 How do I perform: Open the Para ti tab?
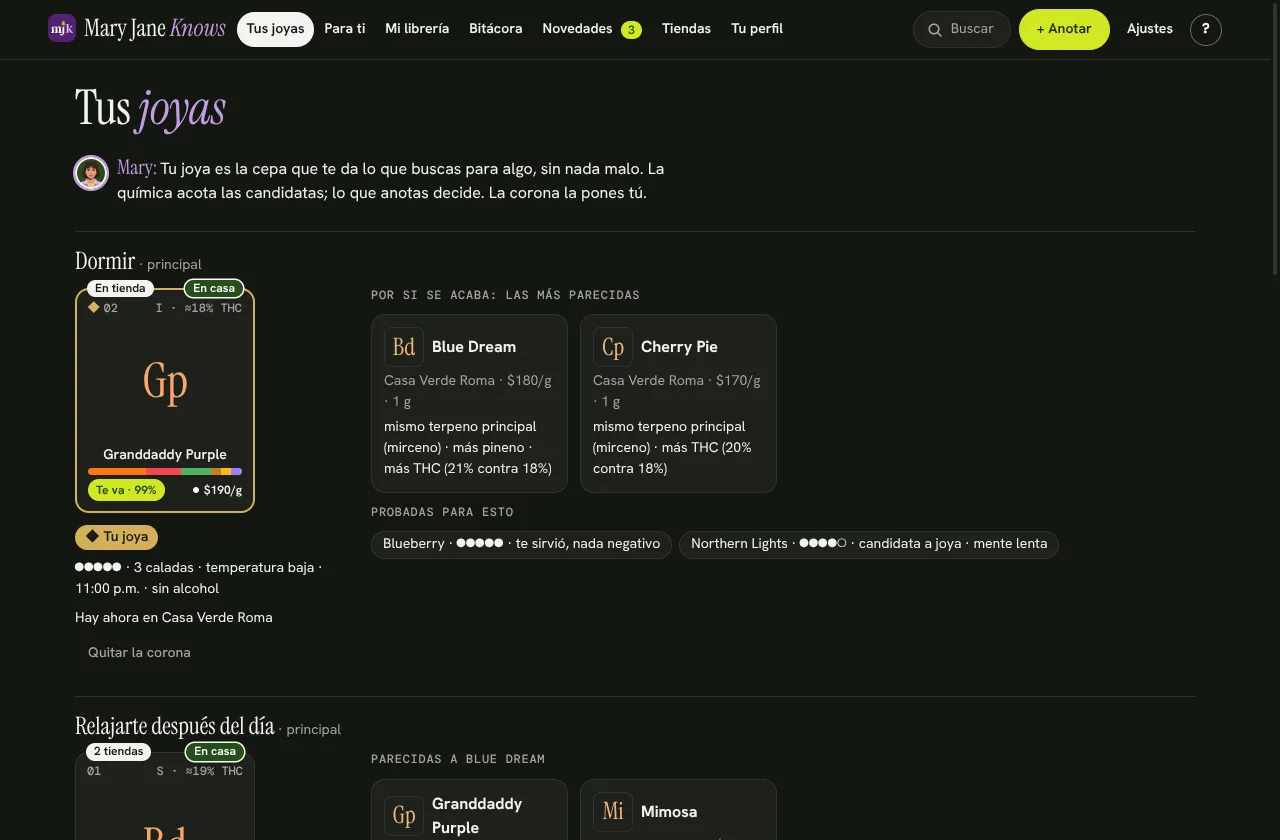[345, 29]
